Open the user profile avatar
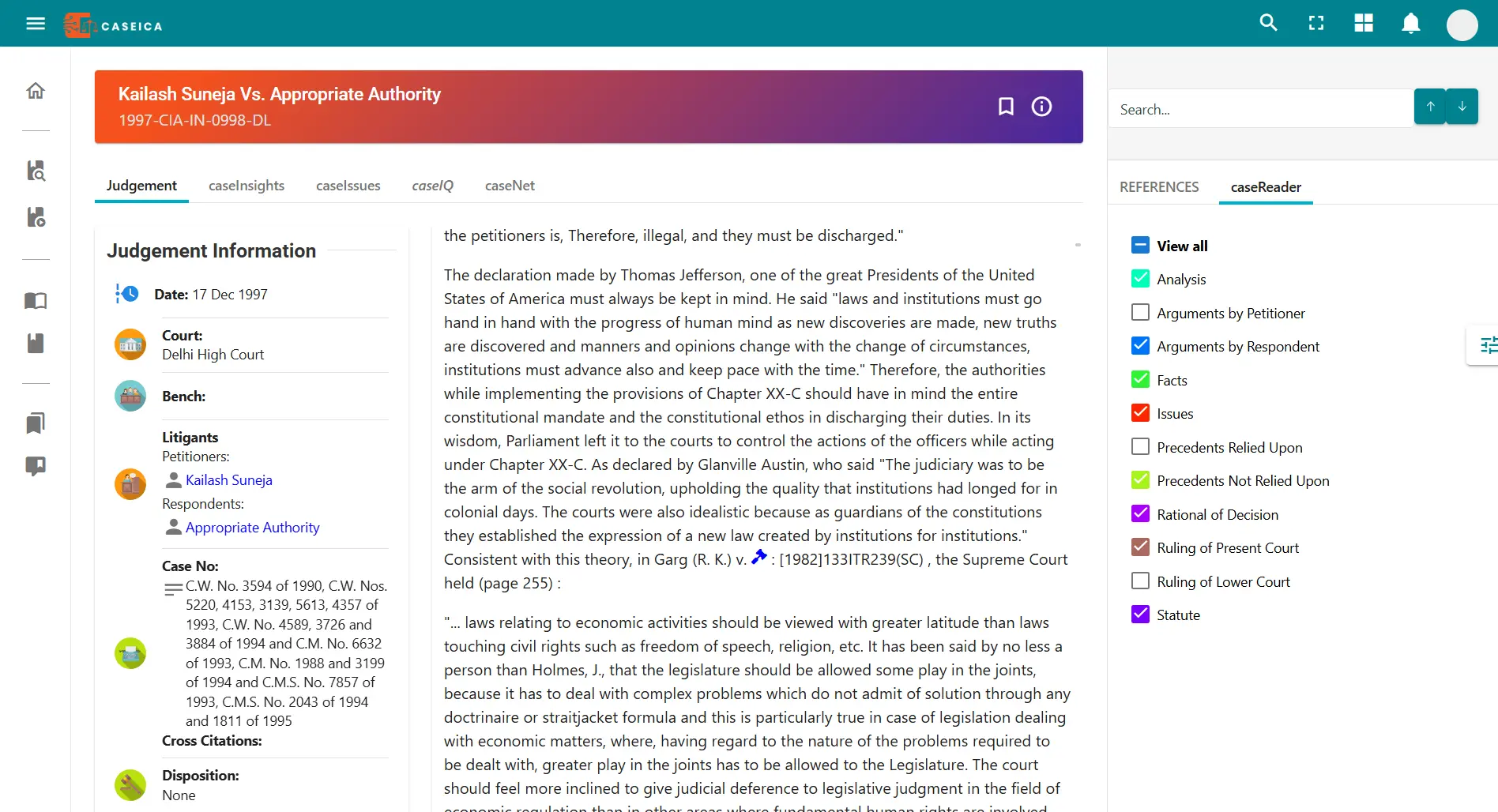 [1462, 24]
